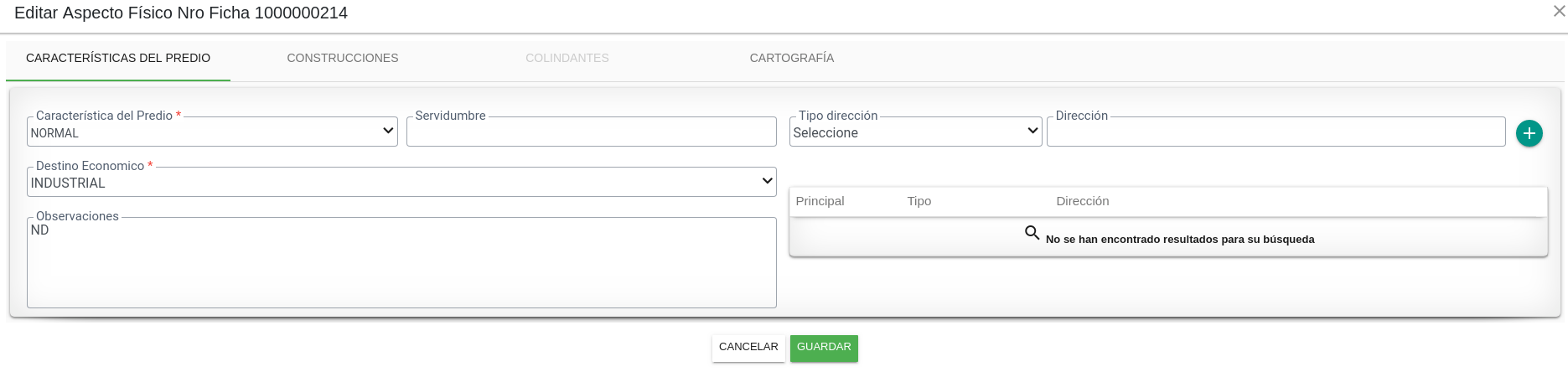1568x372 pixels.
Task: Click the Dirección table column header
Action: click(x=1082, y=201)
